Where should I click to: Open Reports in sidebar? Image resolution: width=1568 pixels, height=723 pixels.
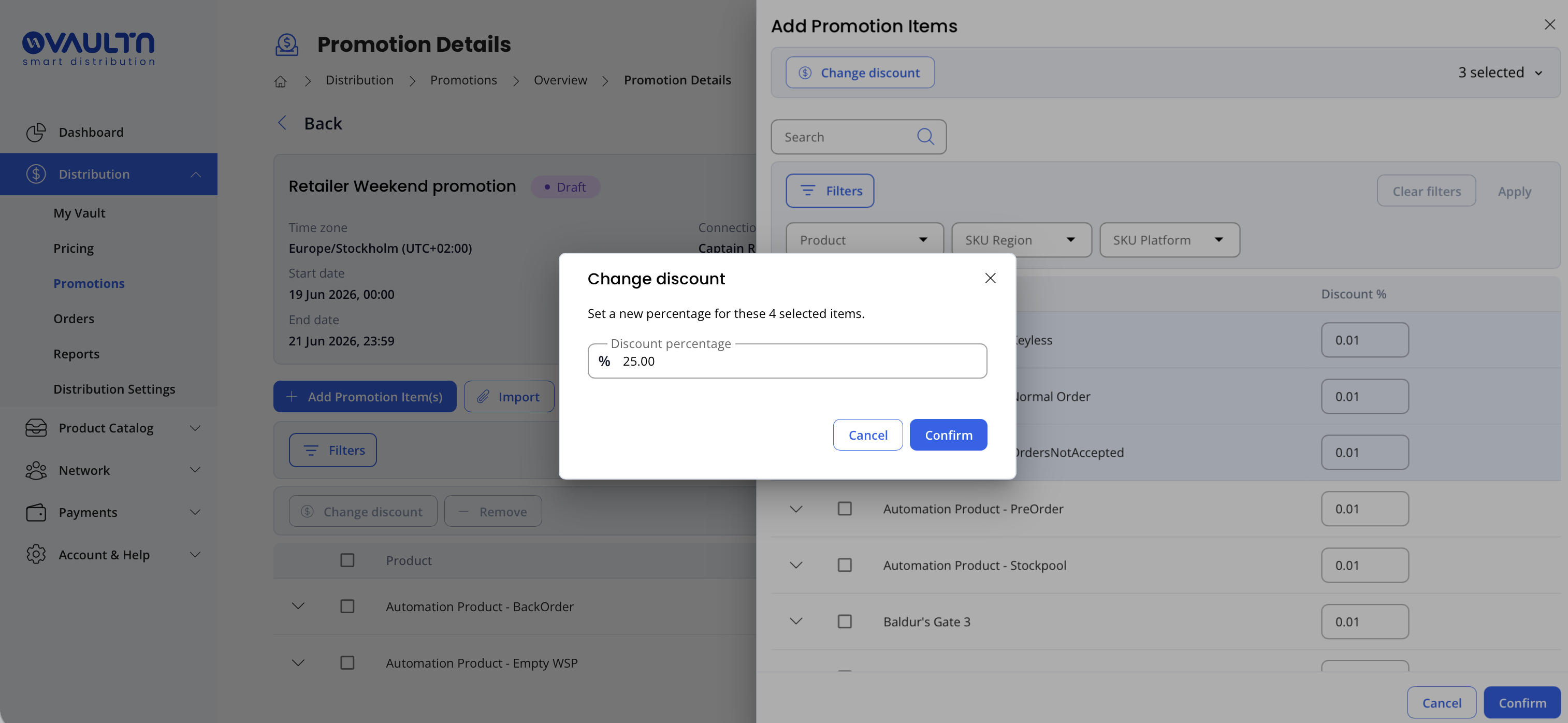click(x=76, y=354)
